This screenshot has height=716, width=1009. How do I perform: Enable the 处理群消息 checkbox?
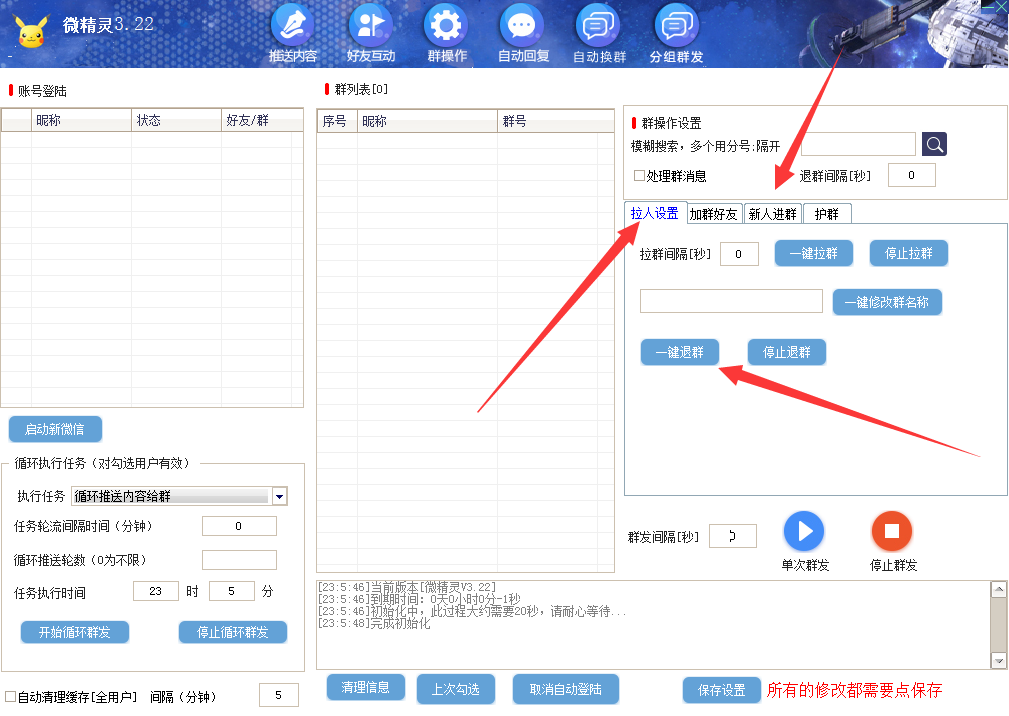[x=637, y=174]
